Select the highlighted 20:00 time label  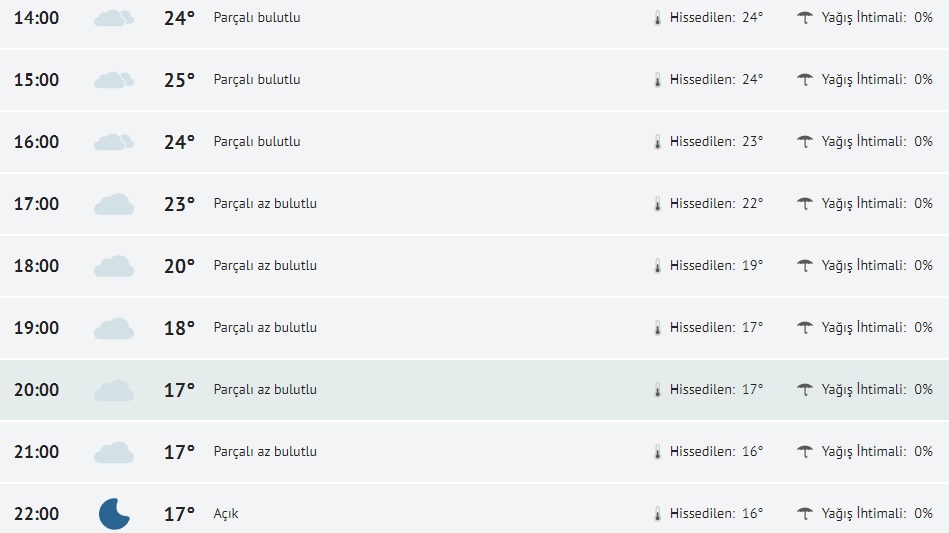point(37,390)
